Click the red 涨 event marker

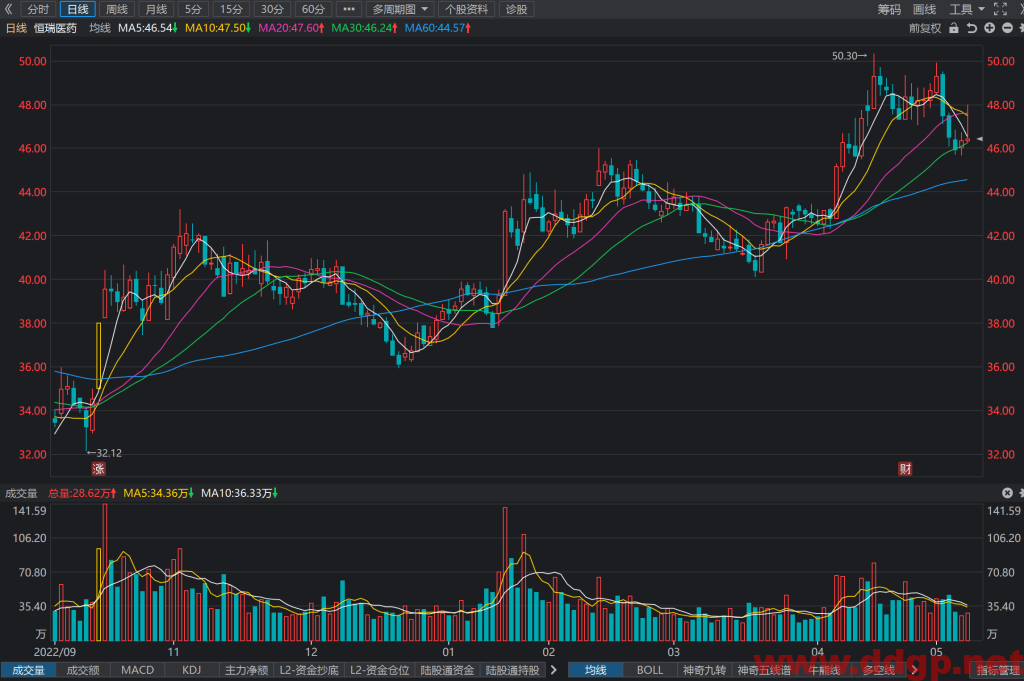(98, 469)
